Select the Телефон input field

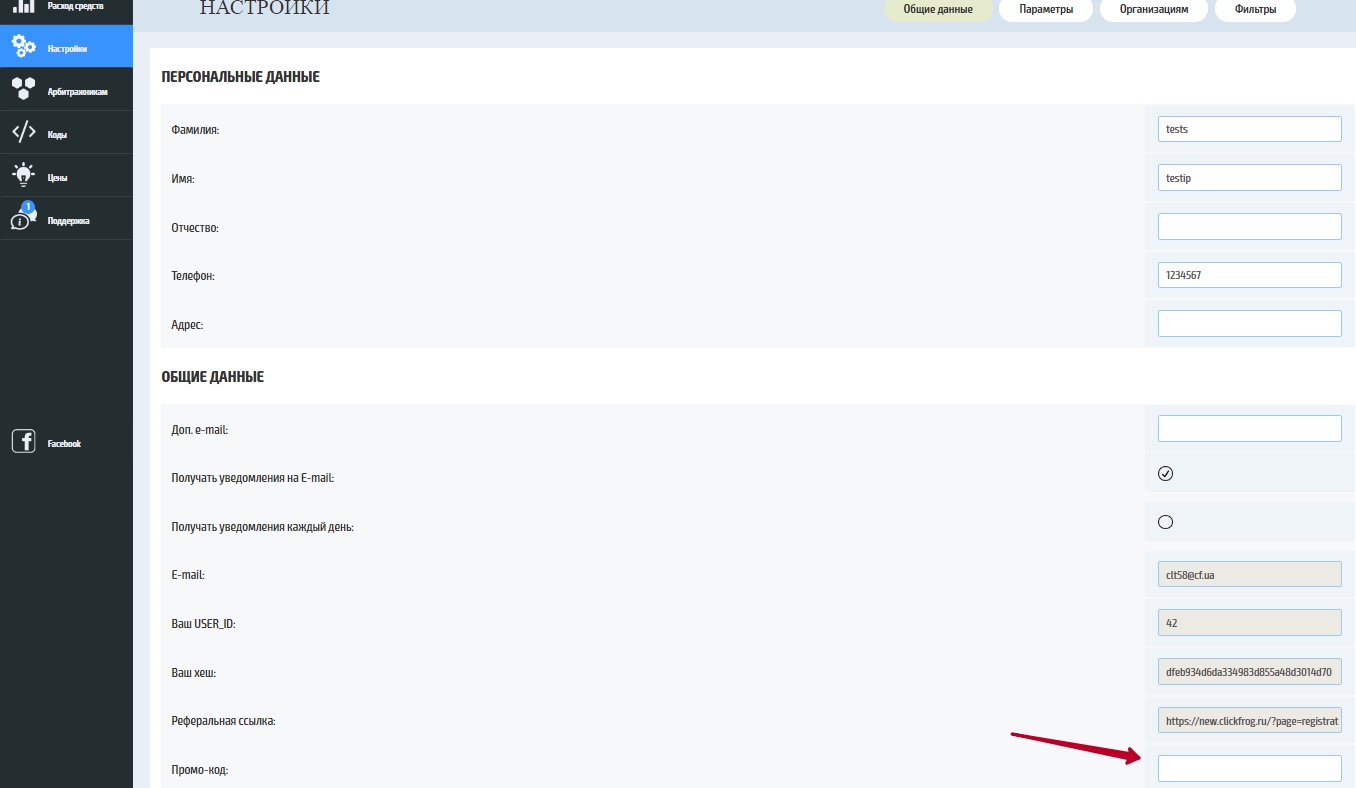pyautogui.click(x=1249, y=275)
